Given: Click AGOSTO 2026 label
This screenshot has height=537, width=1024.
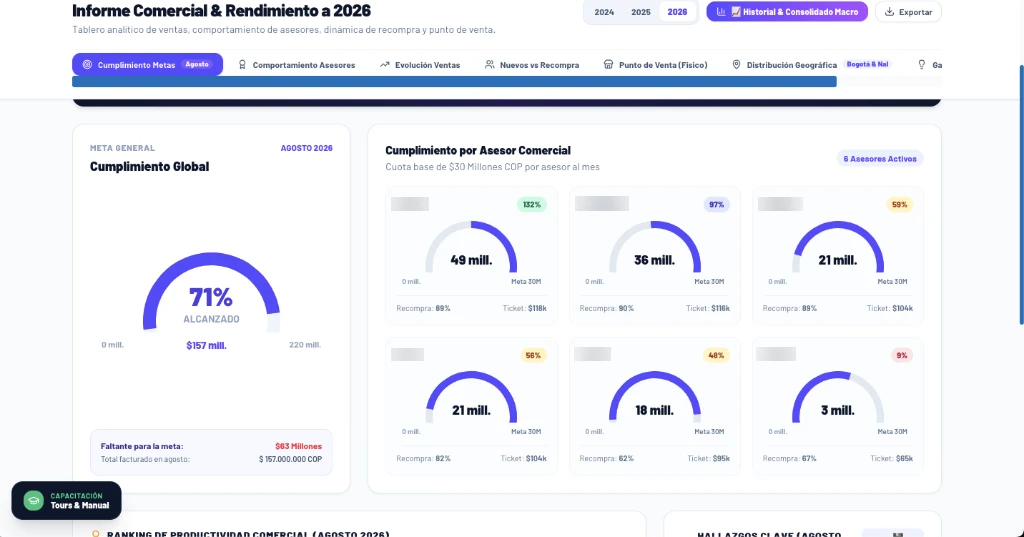Looking at the screenshot, I should click(x=306, y=148).
